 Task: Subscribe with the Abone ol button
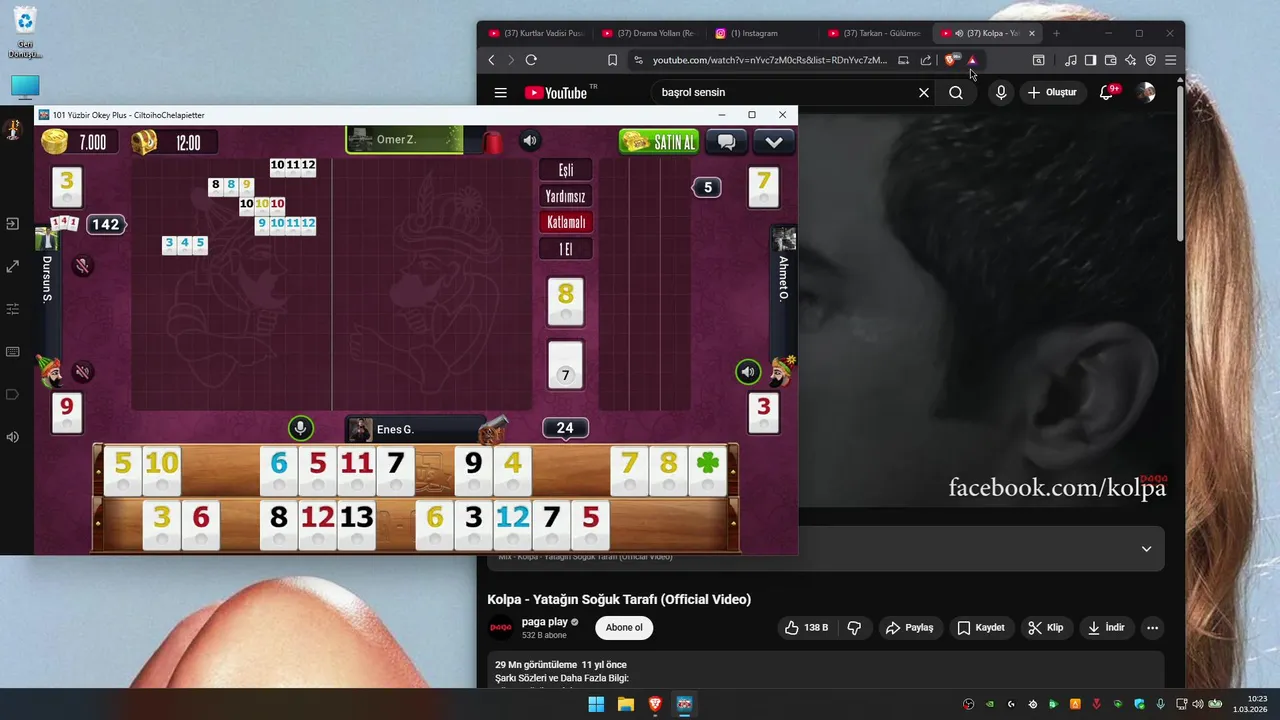[x=624, y=627]
